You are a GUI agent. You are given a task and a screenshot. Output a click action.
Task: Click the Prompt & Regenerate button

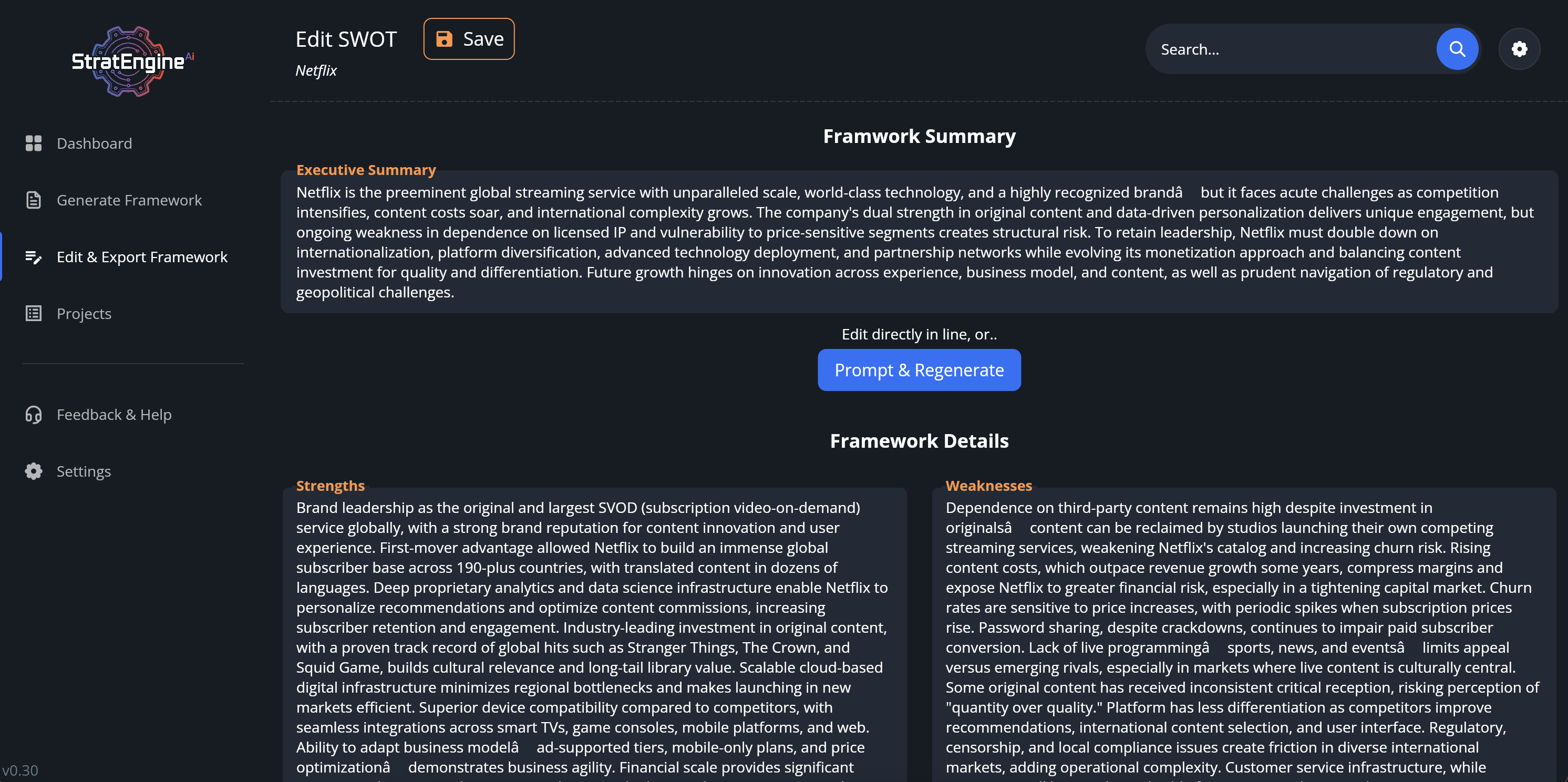[919, 370]
